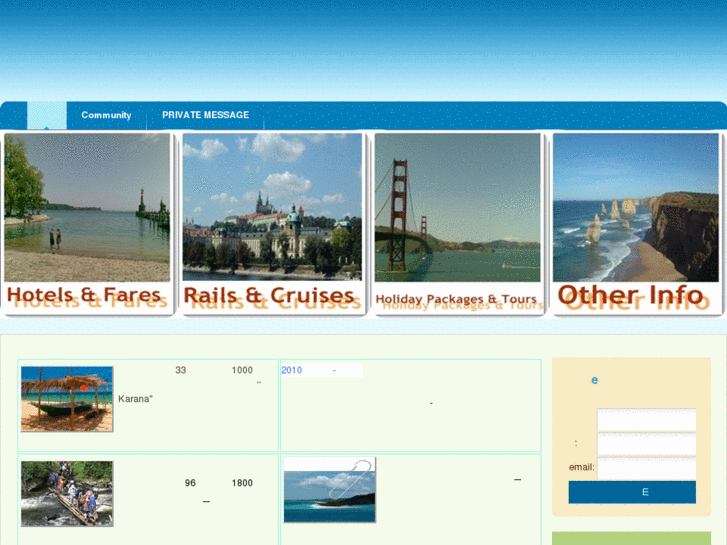Click the river bamboo rafting thumbnail

67,493
